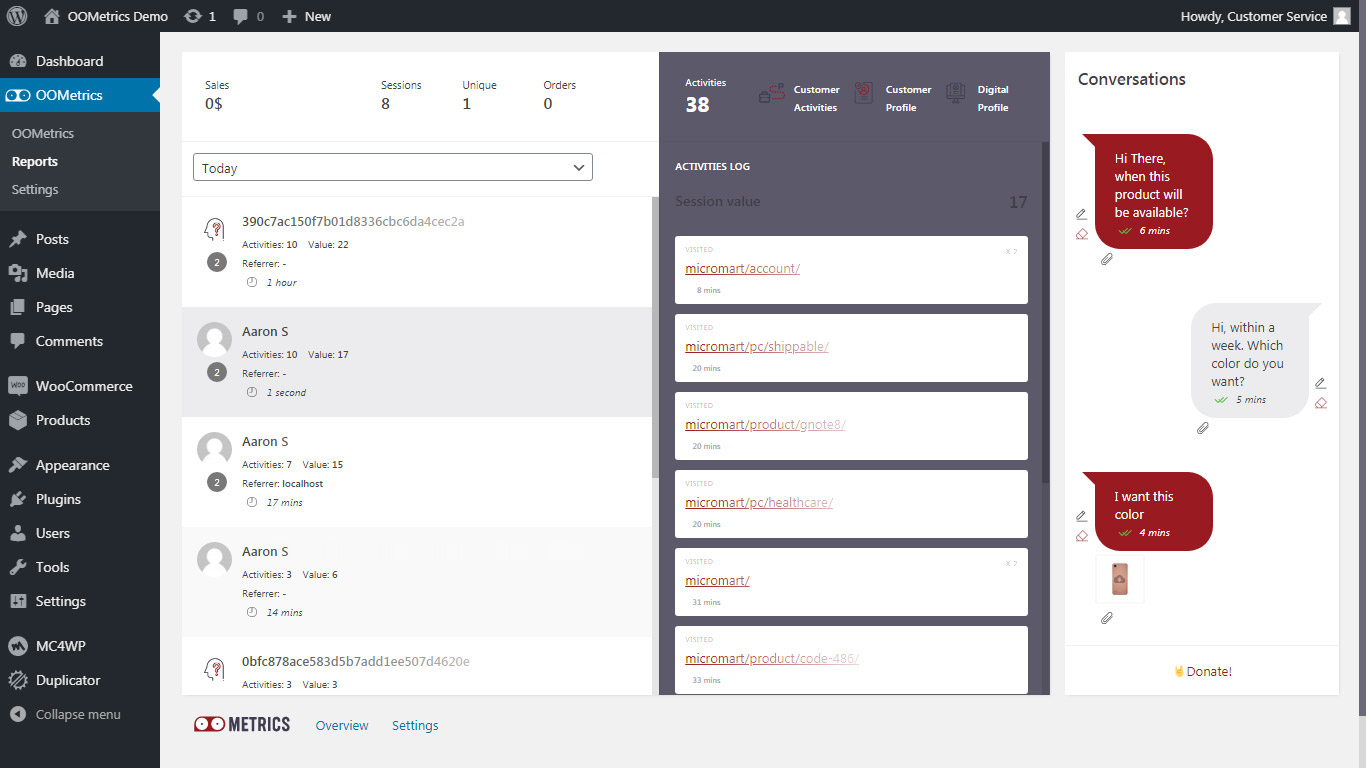
Task: Click the Tools wrench icon
Action: pyautogui.click(x=18, y=567)
